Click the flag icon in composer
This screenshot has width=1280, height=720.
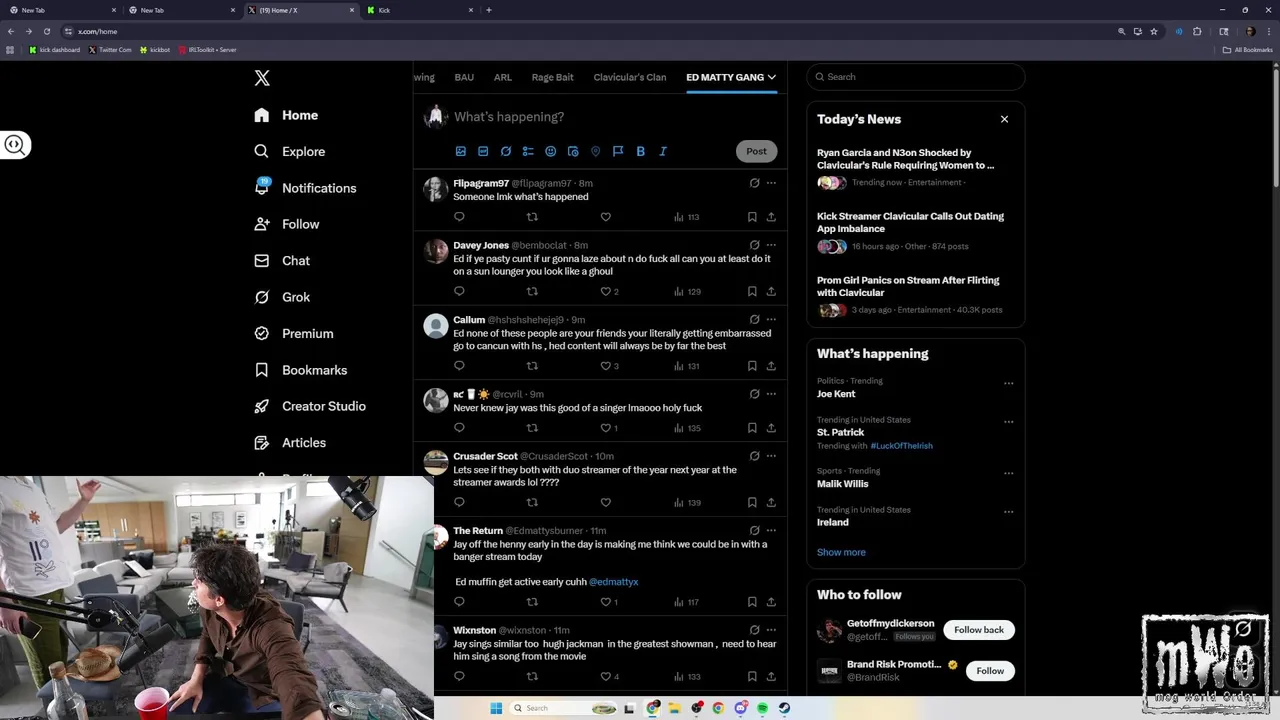tap(618, 151)
